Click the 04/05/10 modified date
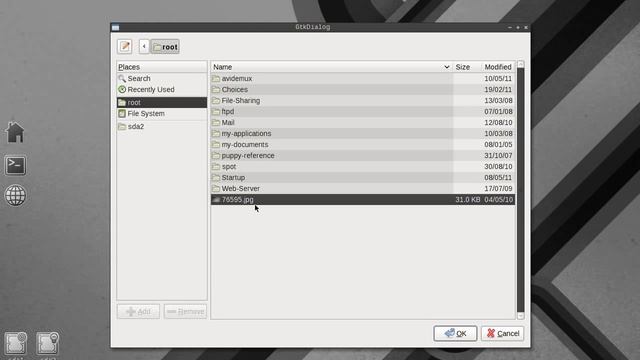640x360 pixels. [x=498, y=200]
